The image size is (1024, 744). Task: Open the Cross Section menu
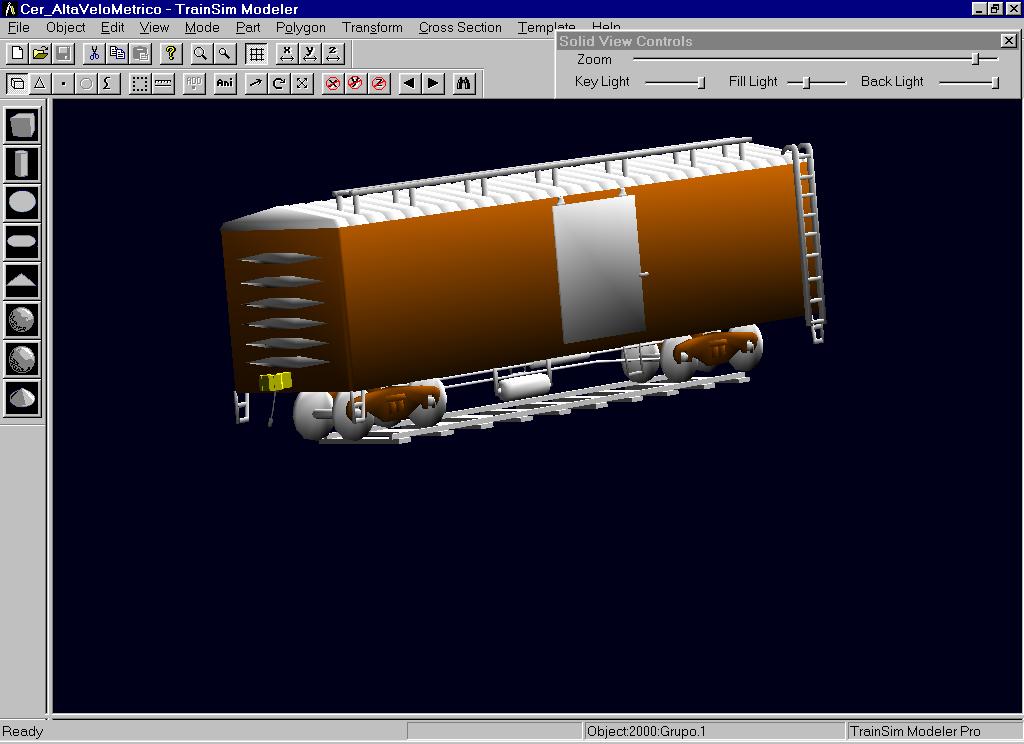[460, 27]
